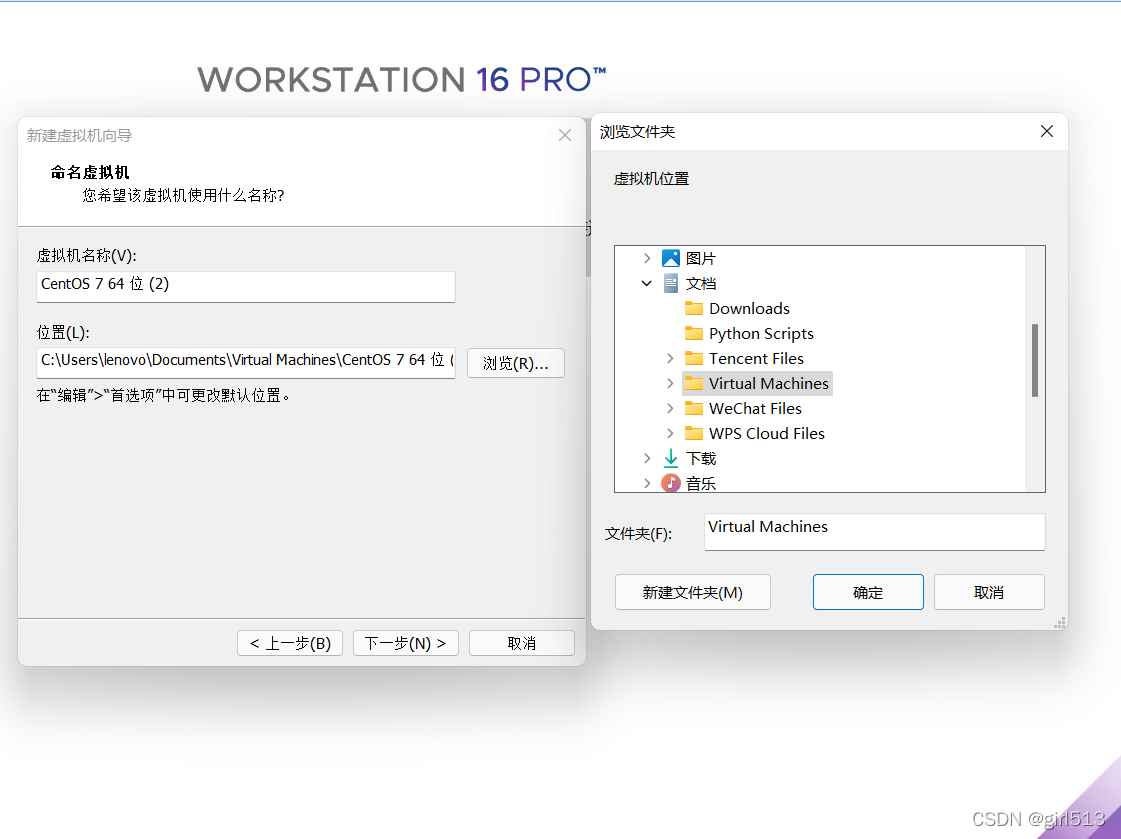Click the Python Scripts folder icon
The width and height of the screenshot is (1121, 839).
click(693, 333)
